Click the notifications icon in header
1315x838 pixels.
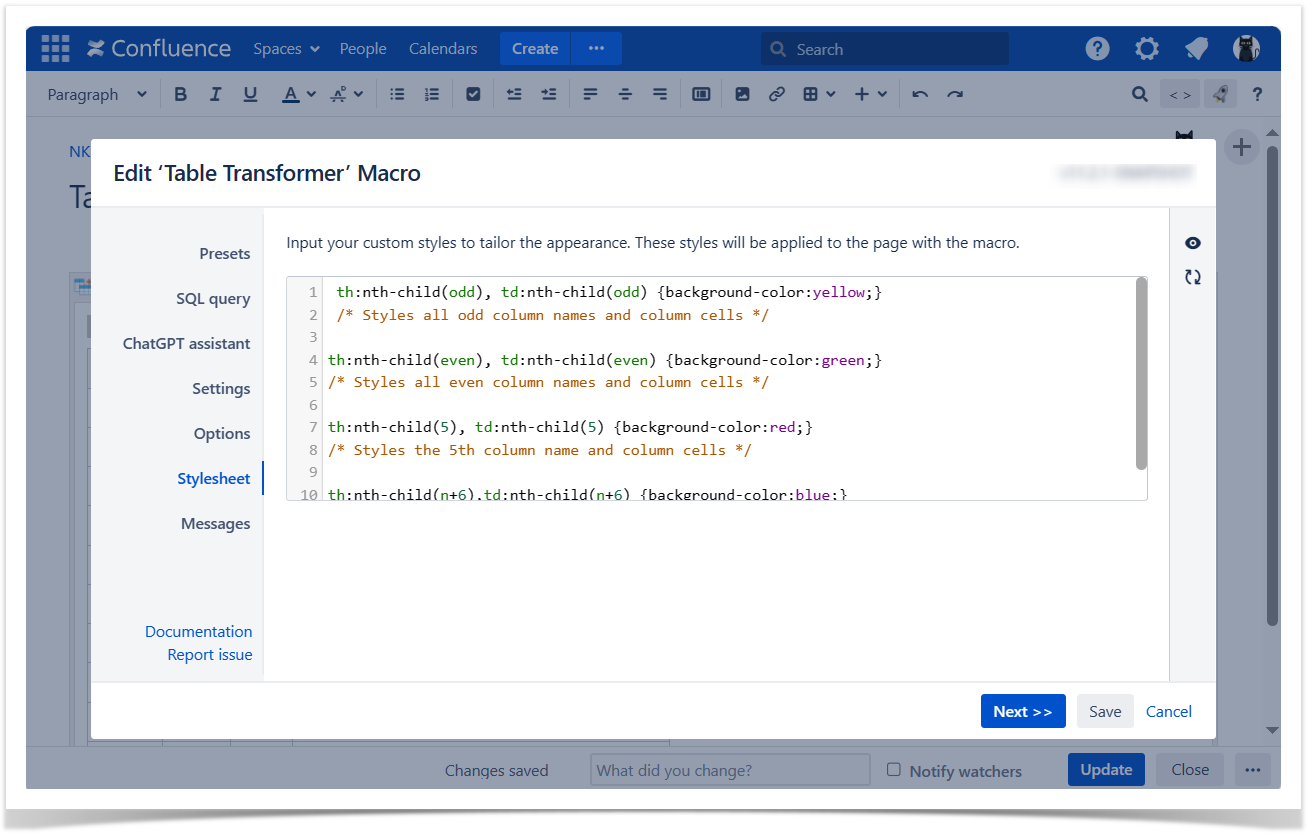pyautogui.click(x=1196, y=48)
